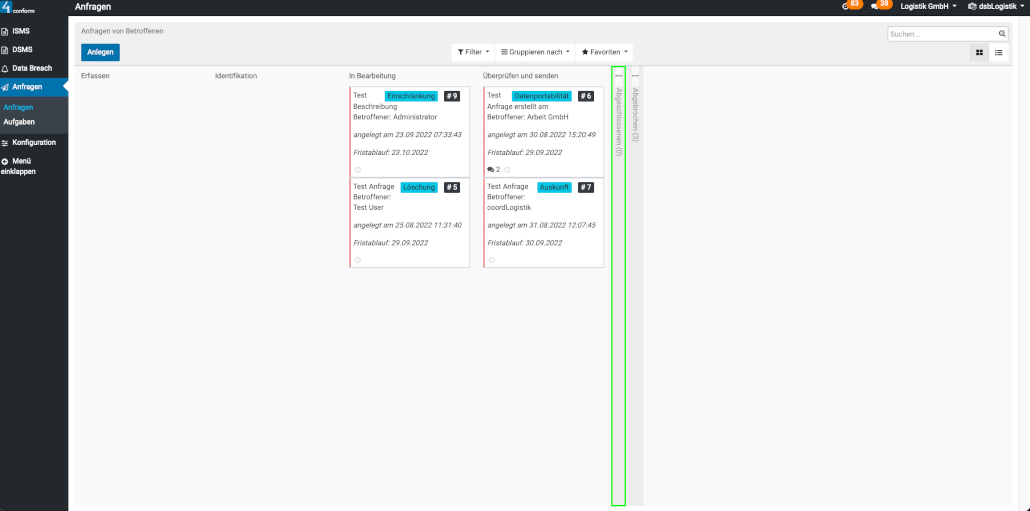This screenshot has height=511, width=1030.
Task: Switch to kanban grid view
Action: point(979,52)
